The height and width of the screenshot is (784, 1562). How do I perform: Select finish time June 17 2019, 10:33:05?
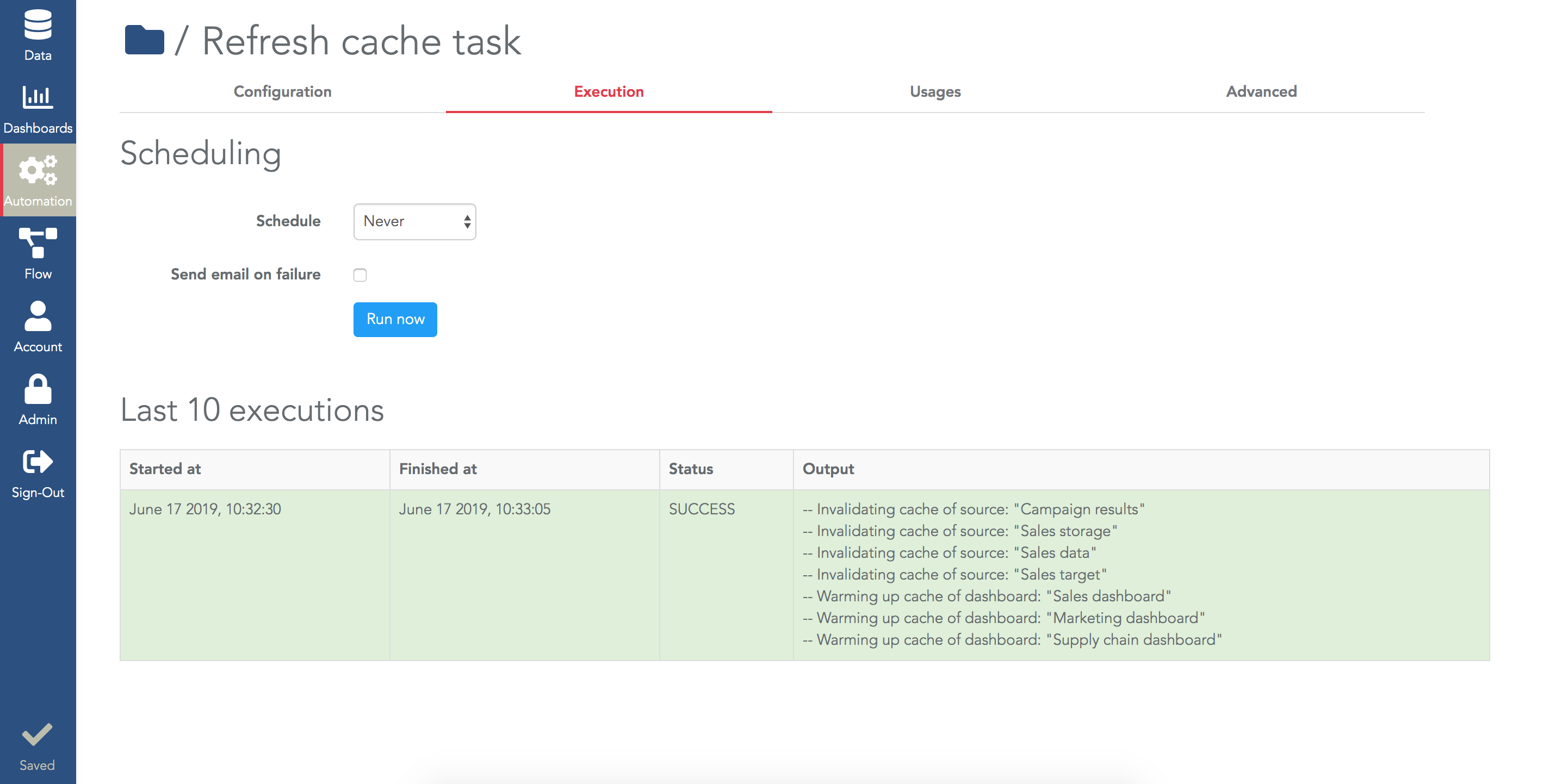pos(475,509)
